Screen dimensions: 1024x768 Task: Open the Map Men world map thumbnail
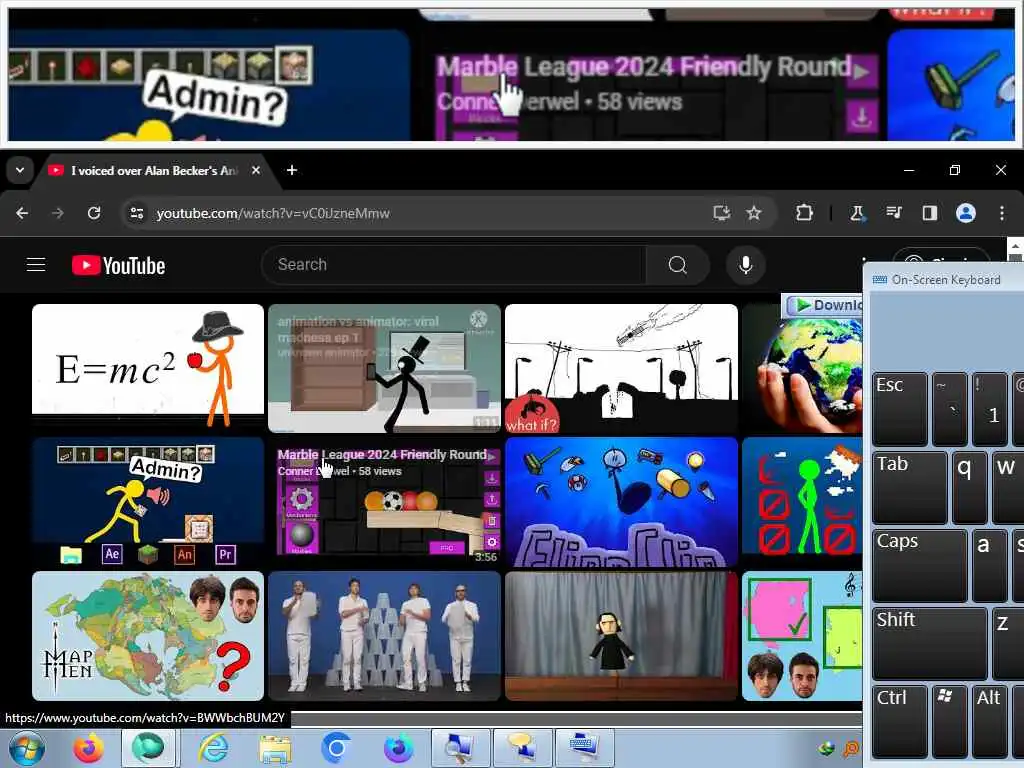[x=148, y=636]
